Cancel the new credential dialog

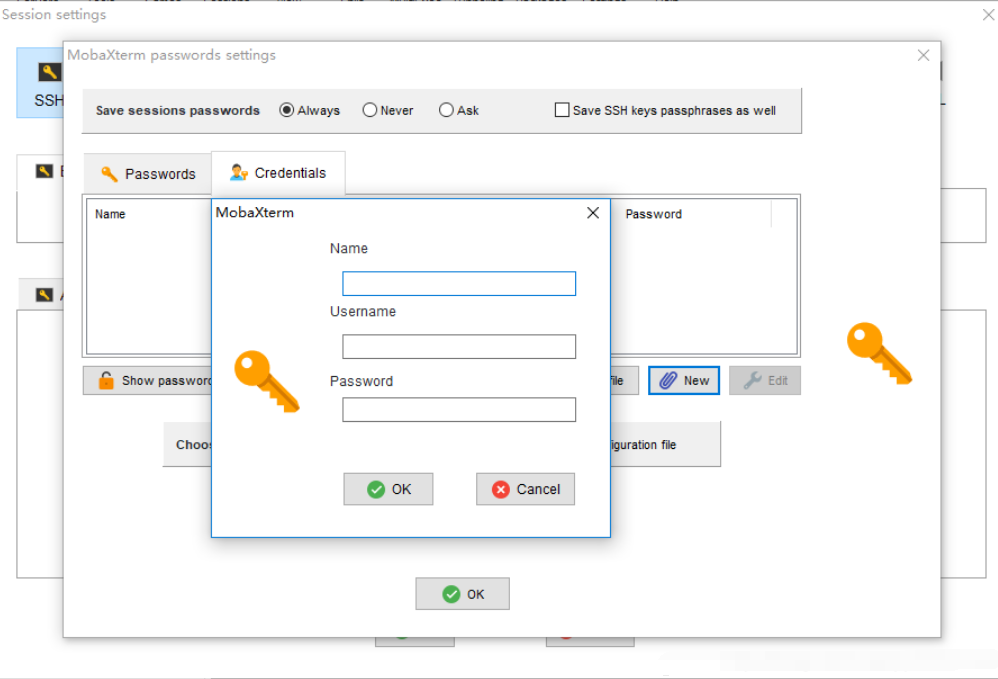click(525, 489)
